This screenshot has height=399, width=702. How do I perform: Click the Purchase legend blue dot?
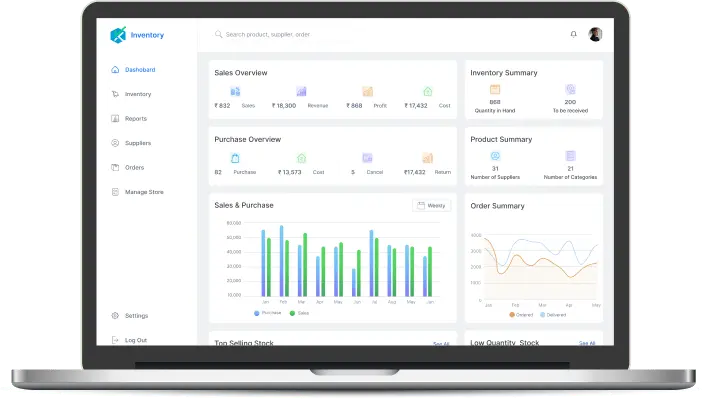coord(257,313)
